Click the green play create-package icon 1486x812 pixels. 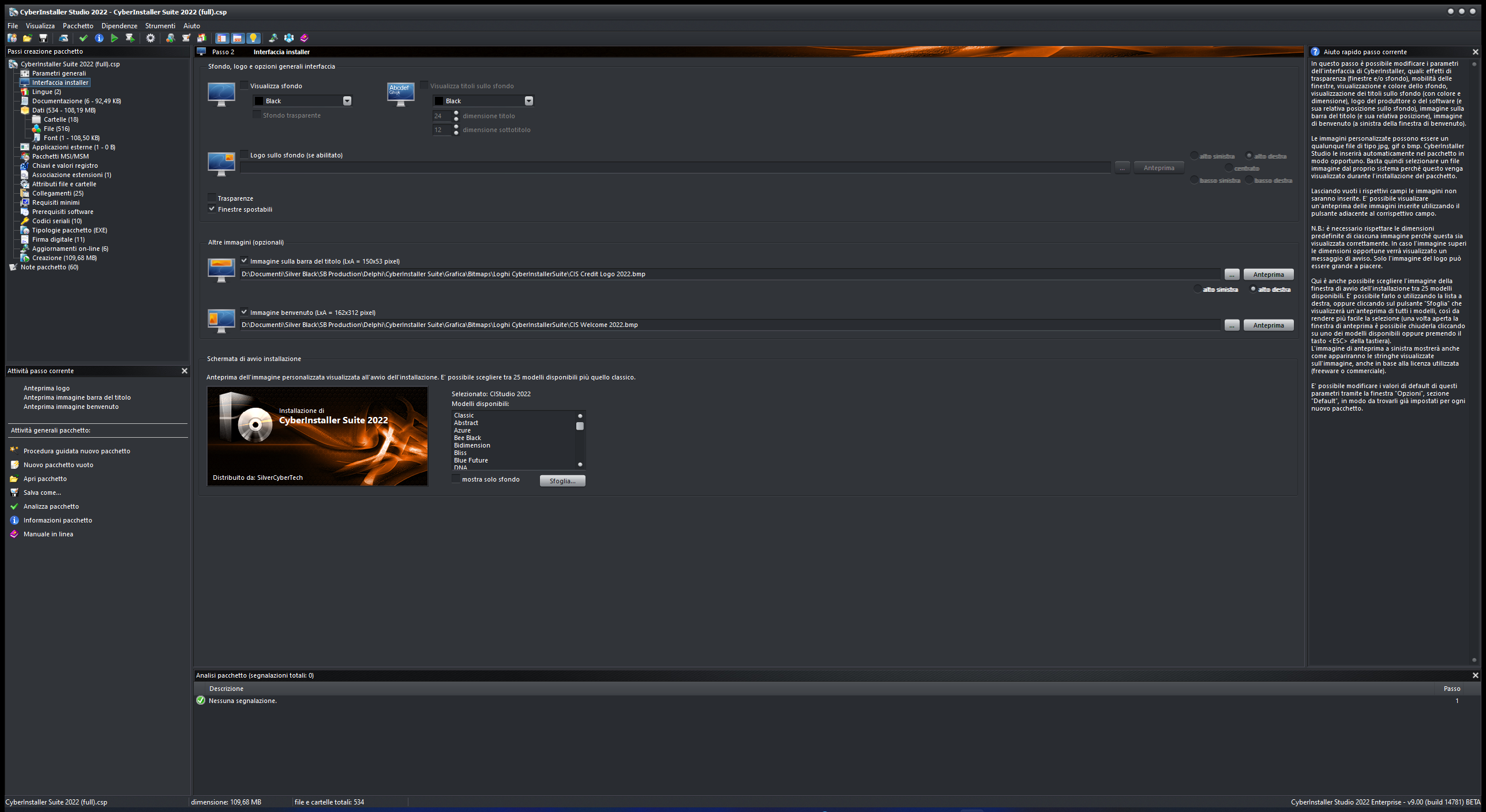[114, 38]
